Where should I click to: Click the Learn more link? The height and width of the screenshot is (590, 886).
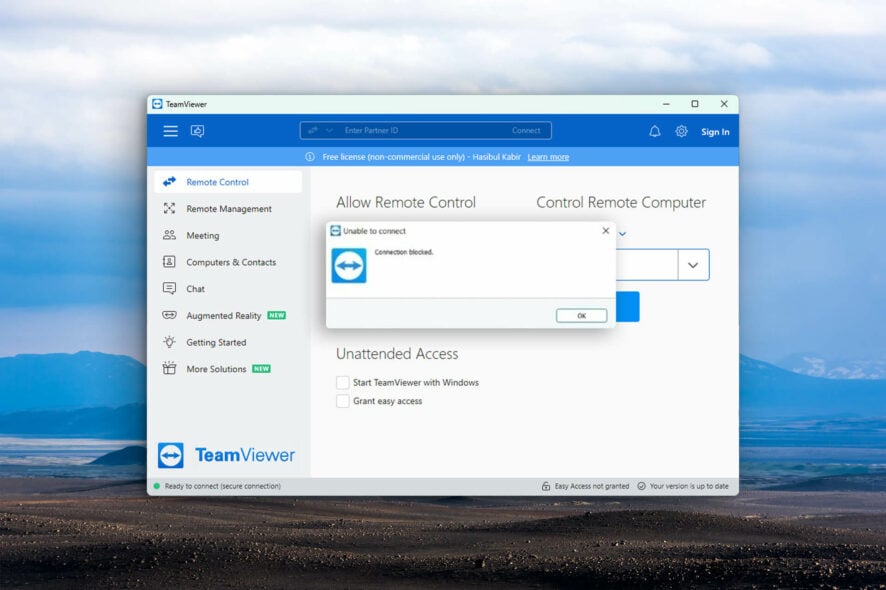[548, 157]
